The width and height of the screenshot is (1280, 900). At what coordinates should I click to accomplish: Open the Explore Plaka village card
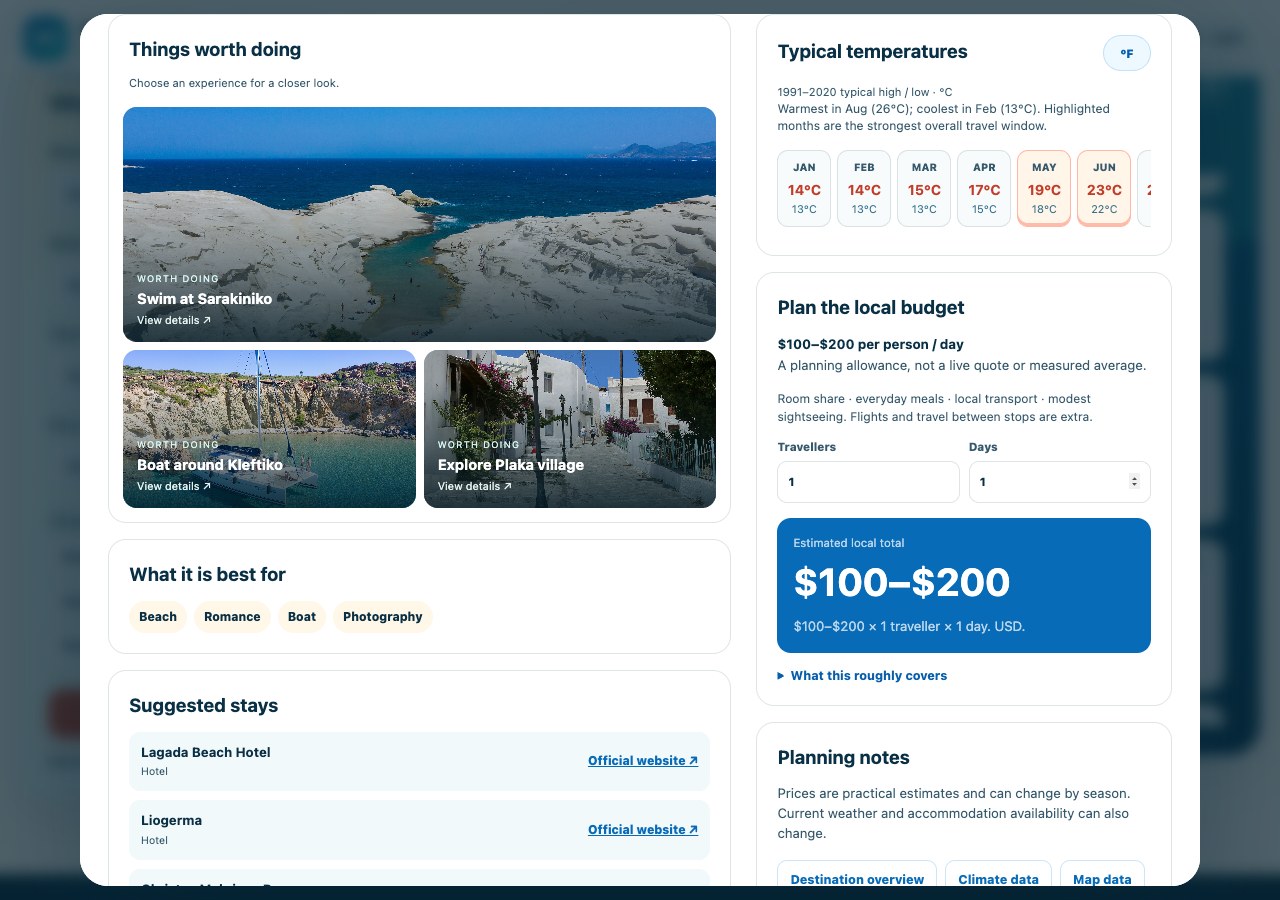pos(570,429)
